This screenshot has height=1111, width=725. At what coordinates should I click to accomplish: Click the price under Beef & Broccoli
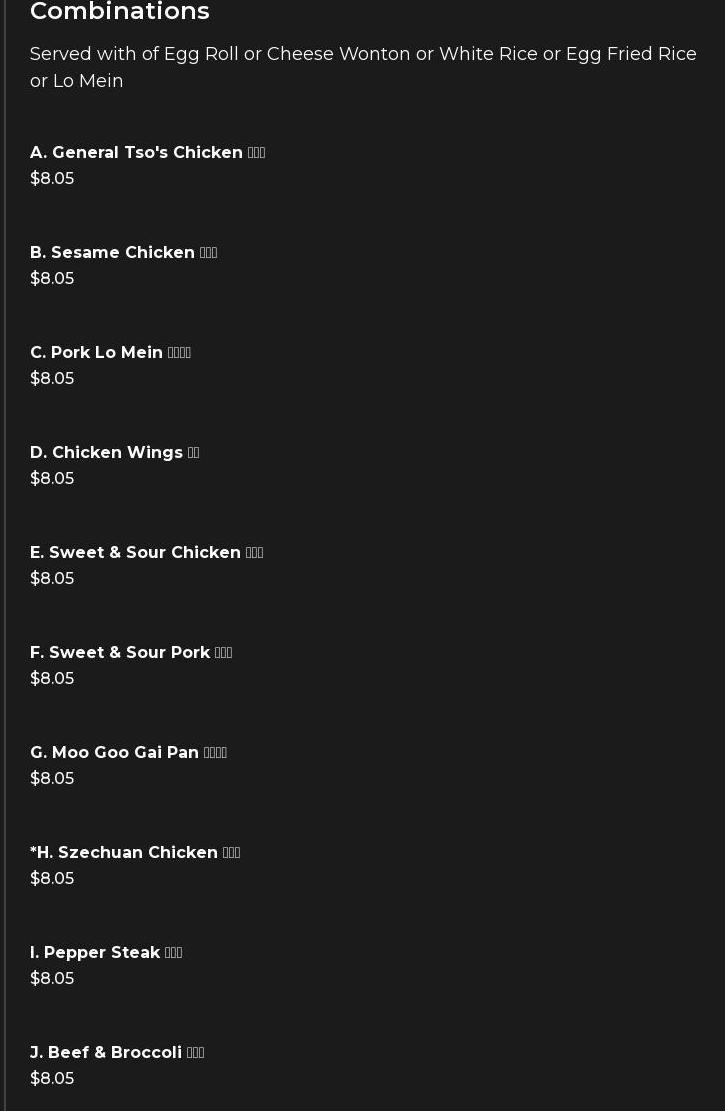[52, 1078]
